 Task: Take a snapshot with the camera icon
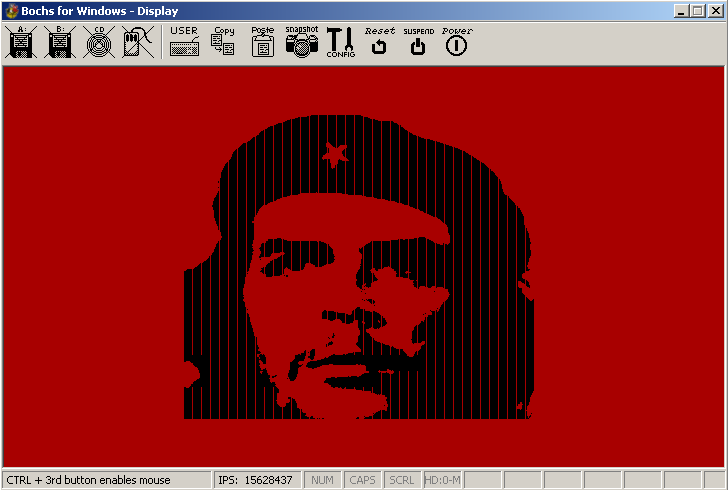302,42
